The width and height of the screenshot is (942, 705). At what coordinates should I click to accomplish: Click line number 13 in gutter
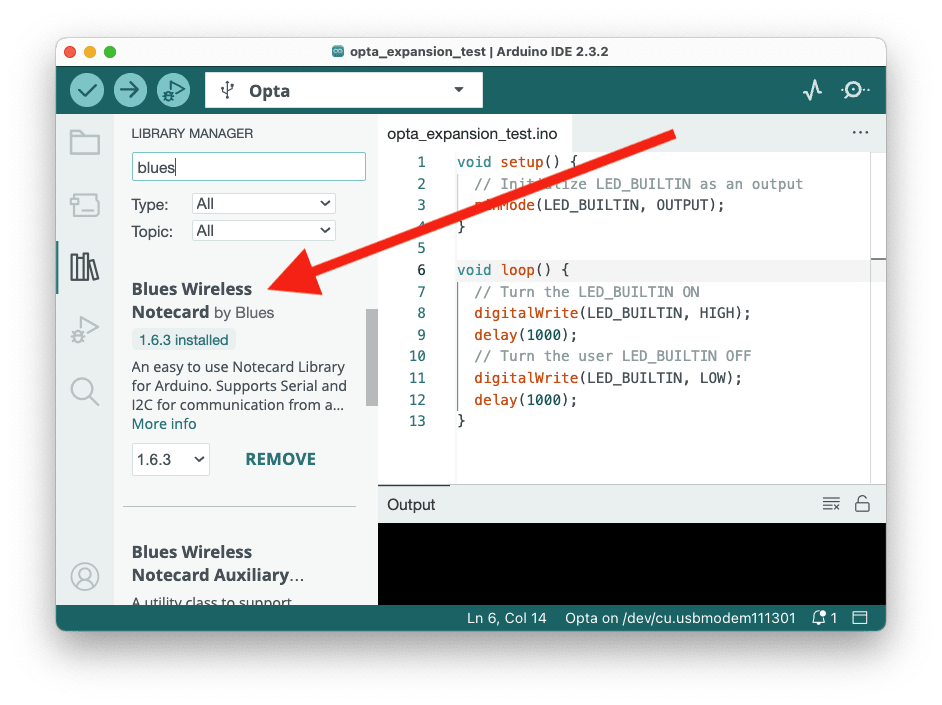pyautogui.click(x=418, y=421)
